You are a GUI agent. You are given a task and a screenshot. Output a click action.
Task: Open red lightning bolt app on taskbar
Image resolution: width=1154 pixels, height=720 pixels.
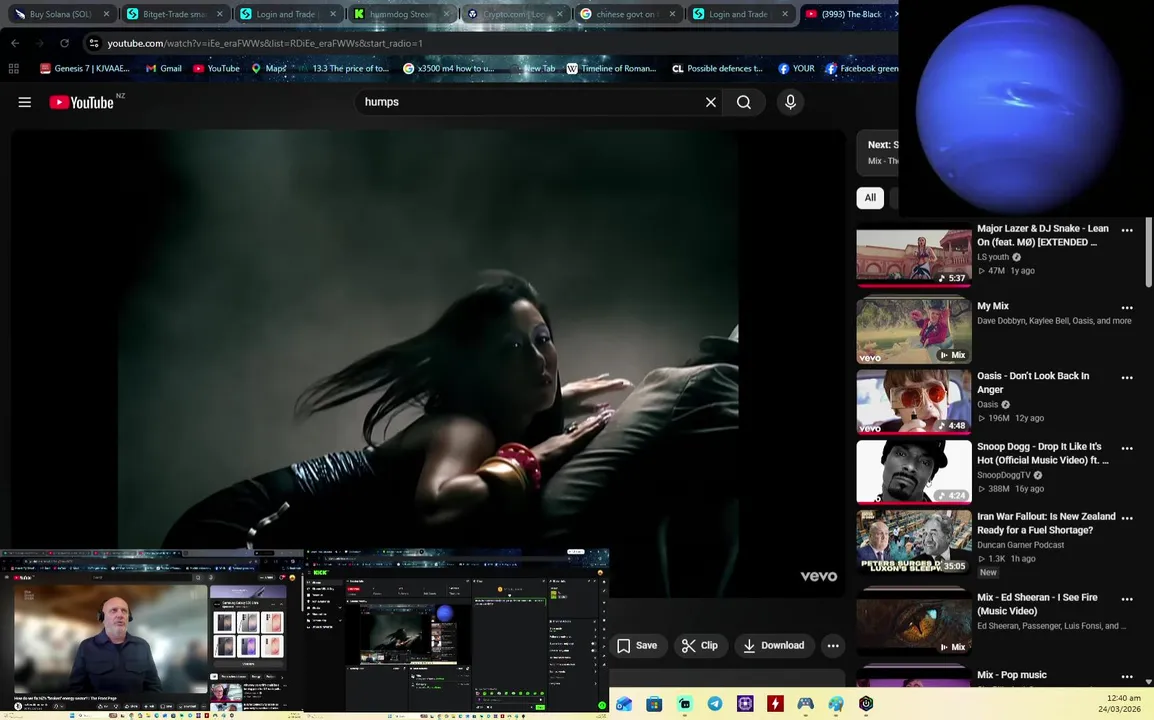point(775,704)
